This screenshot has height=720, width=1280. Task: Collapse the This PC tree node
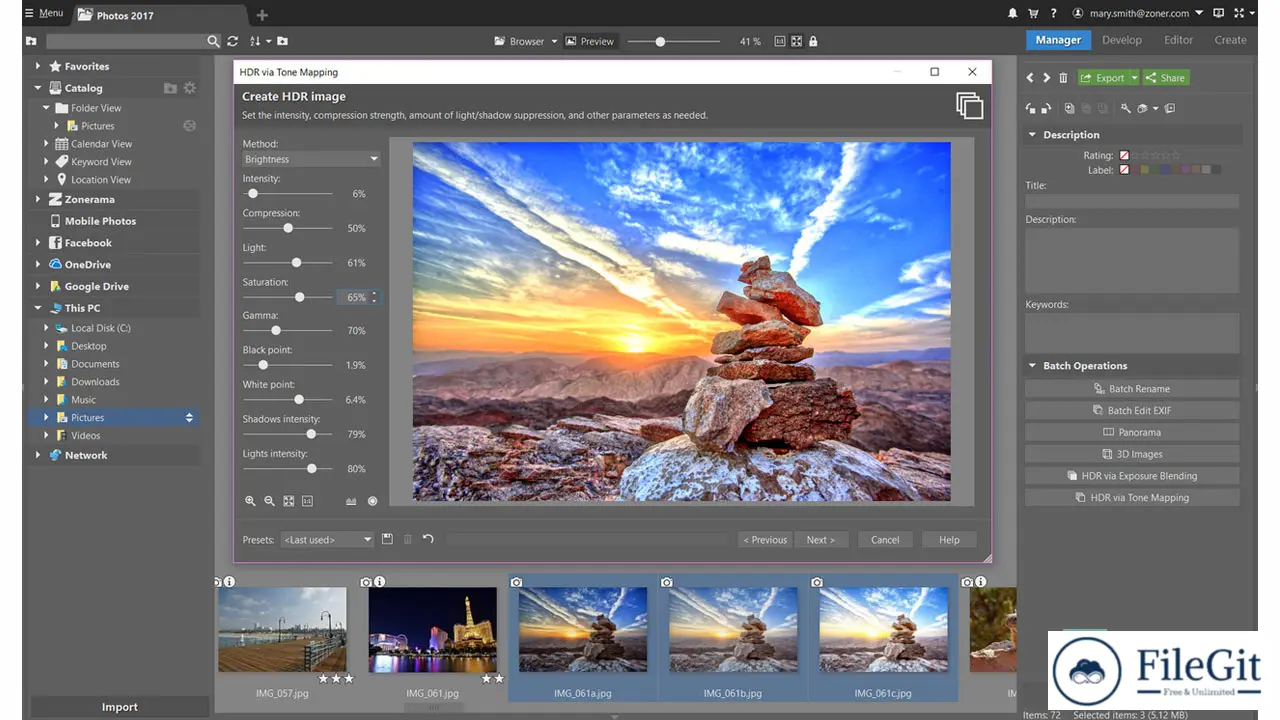pos(38,308)
